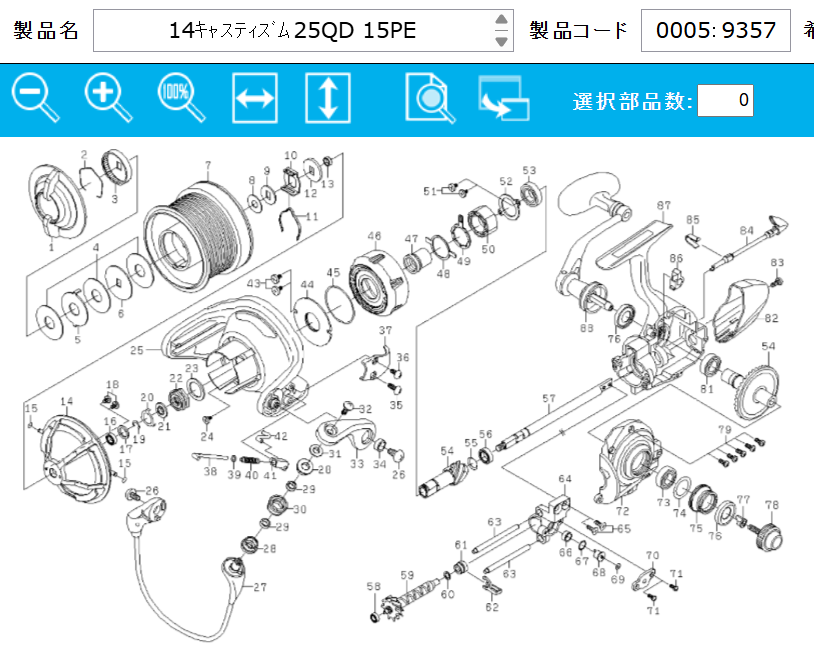Select part number 22 label

176,378
